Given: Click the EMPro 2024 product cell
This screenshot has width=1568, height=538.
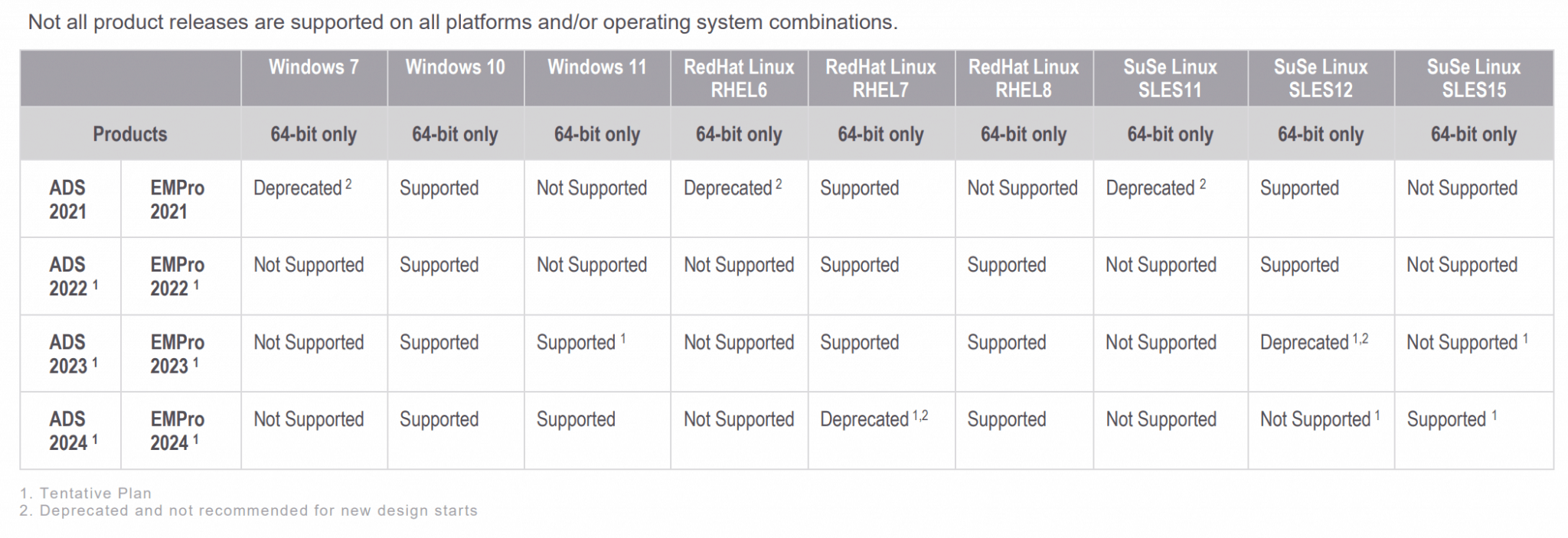Looking at the screenshot, I should (x=177, y=431).
